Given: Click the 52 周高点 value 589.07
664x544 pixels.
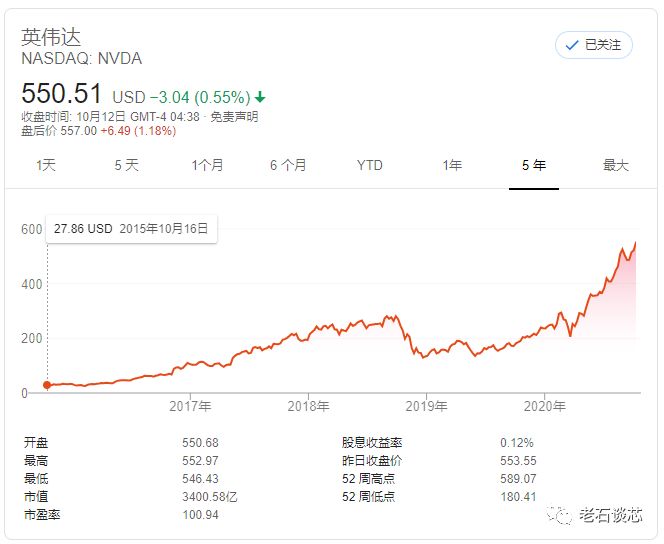Looking at the screenshot, I should click(x=518, y=479).
